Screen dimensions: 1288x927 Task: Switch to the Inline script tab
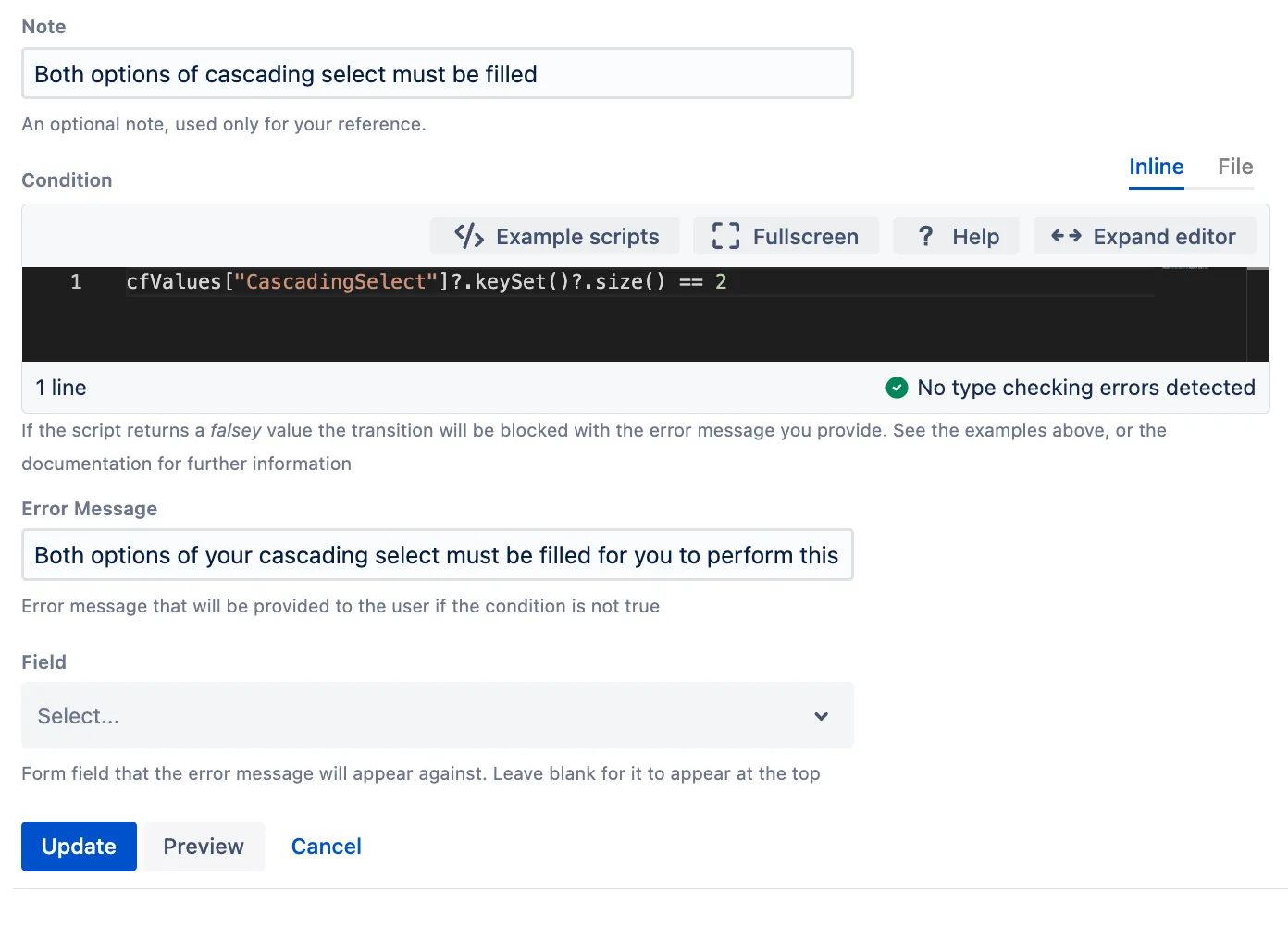(x=1157, y=167)
